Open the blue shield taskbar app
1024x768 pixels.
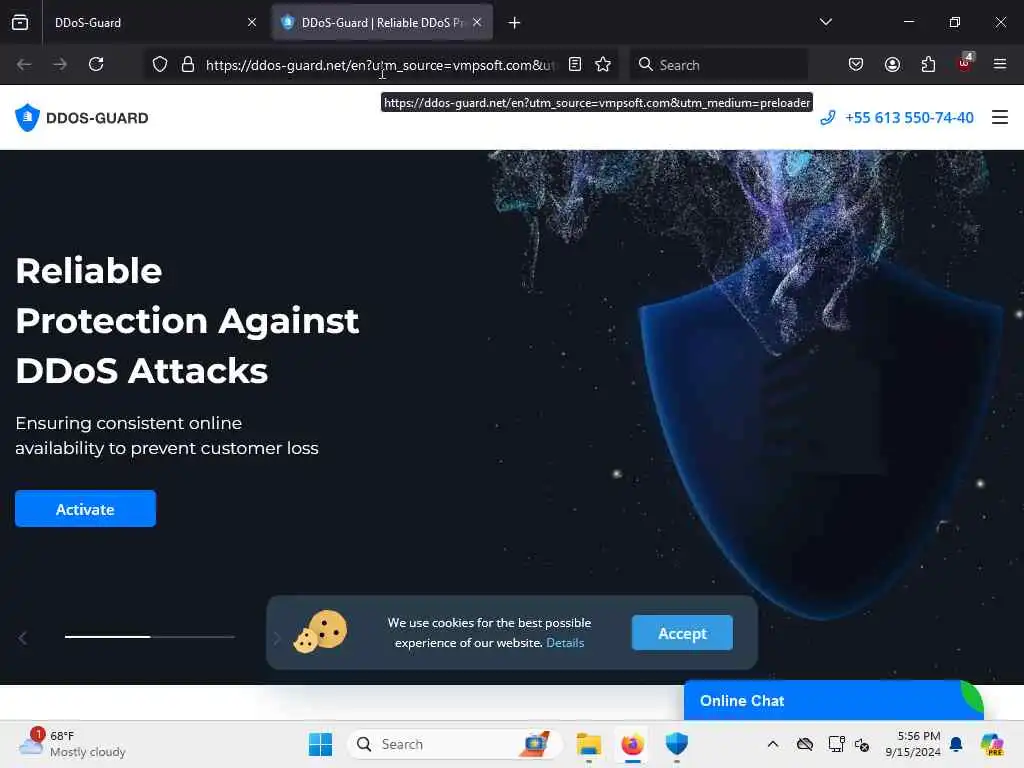(x=677, y=744)
